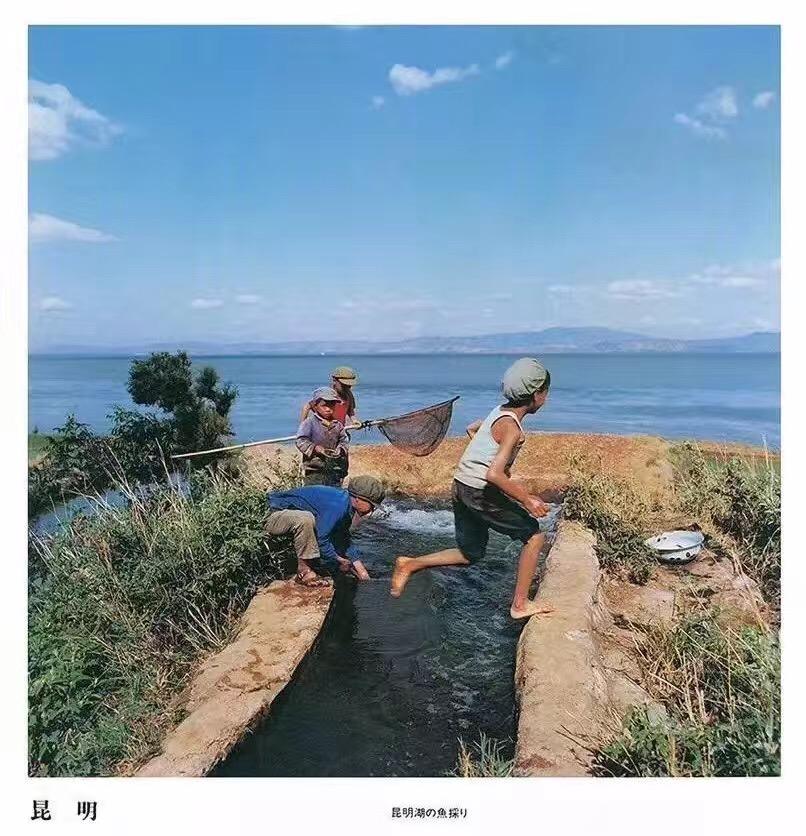Click the crouching boy's blue jacket
This screenshot has height=836, width=806.
click(x=313, y=513)
